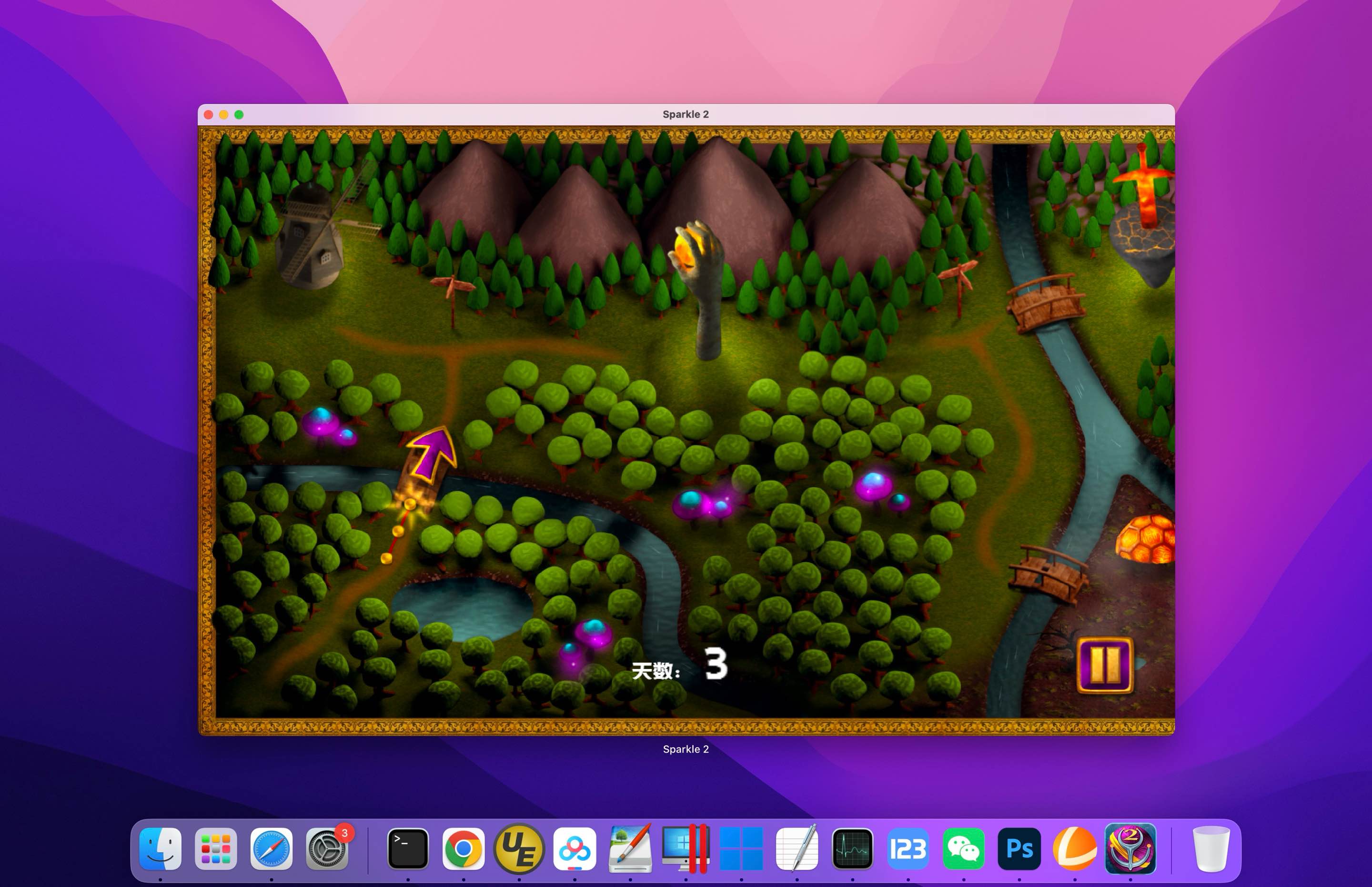Click the Sparkle 2 label below the window
Viewport: 1372px width, 887px height.
click(686, 749)
